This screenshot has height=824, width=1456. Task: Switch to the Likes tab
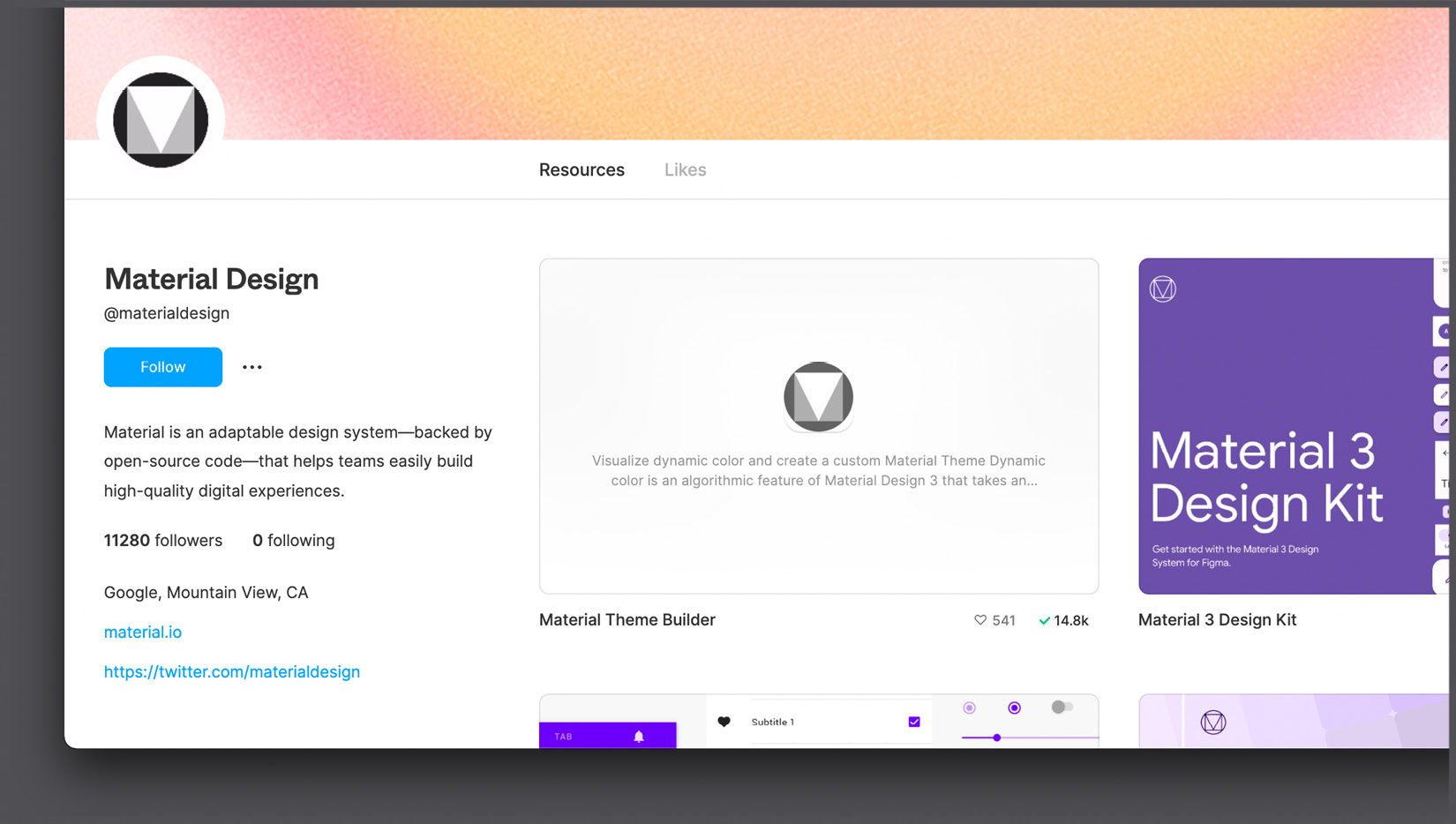[685, 169]
